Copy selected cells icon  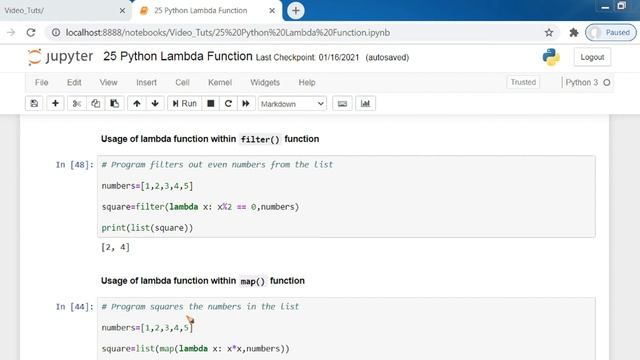(96, 104)
